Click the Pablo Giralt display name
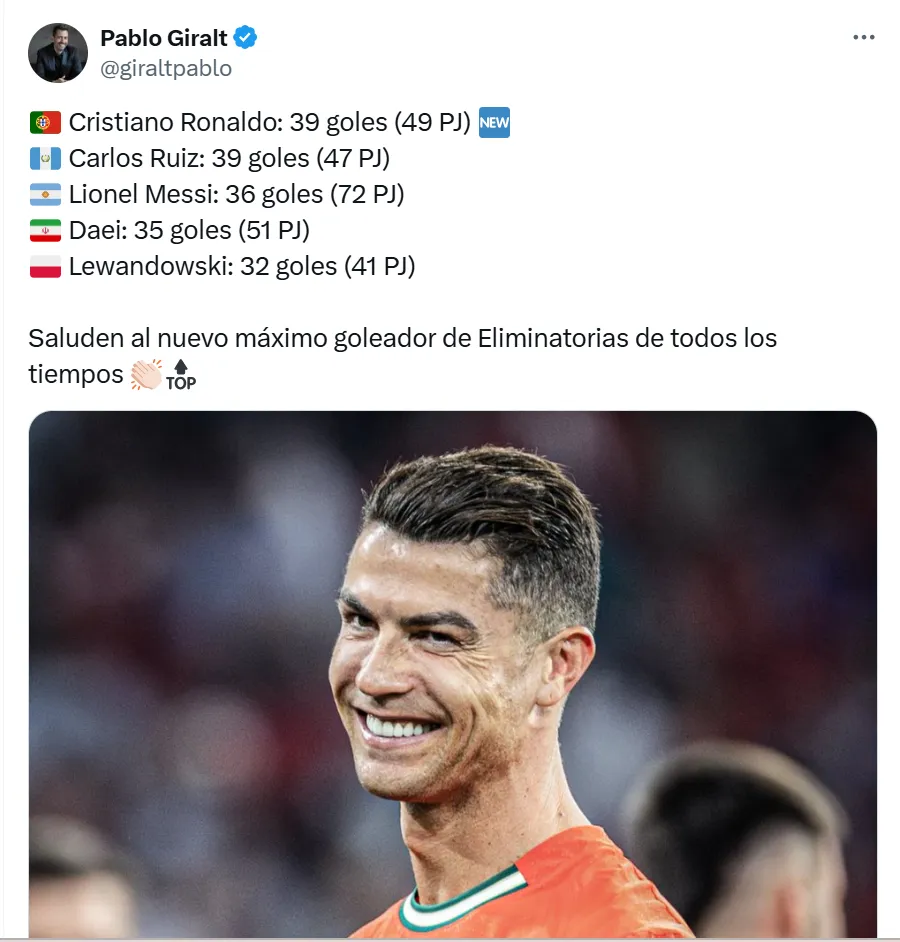 163,38
